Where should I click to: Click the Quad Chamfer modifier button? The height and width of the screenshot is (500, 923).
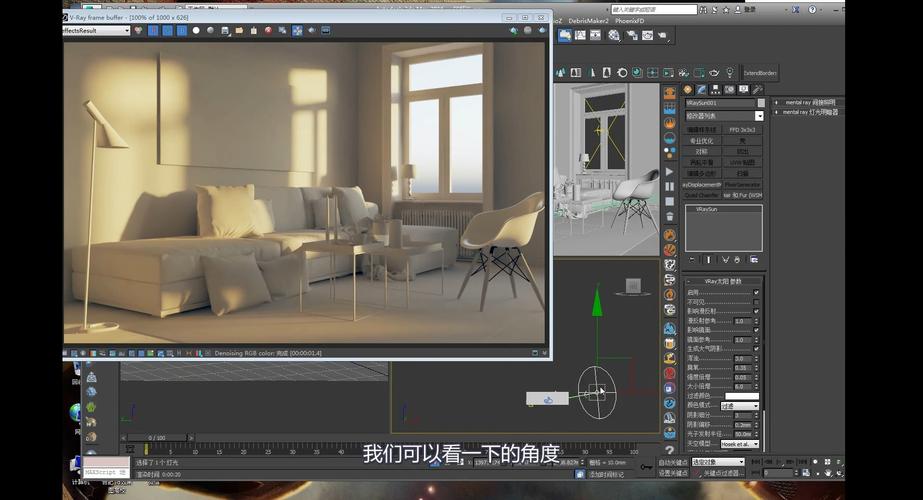pyautogui.click(x=702, y=195)
